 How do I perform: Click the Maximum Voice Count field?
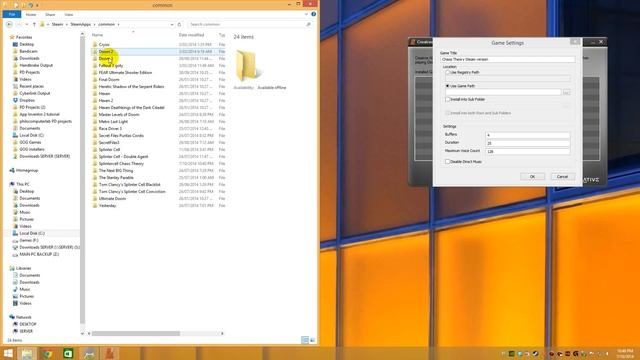pyautogui.click(x=527, y=151)
